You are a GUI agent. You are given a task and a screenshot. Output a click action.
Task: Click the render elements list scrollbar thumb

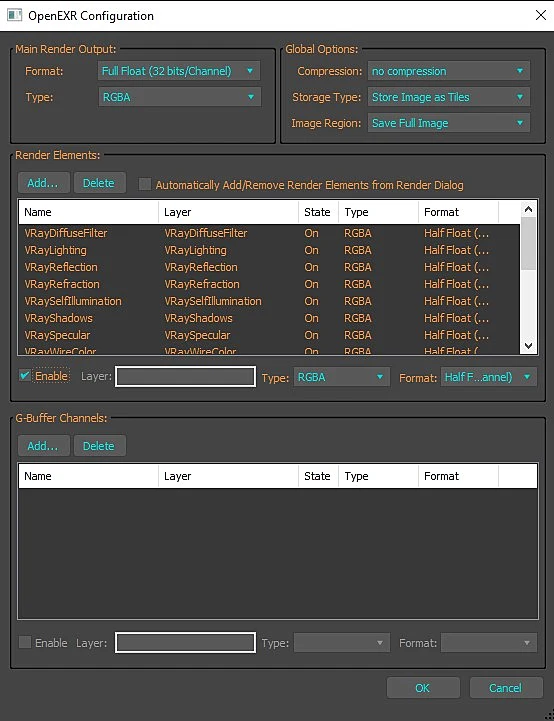[x=528, y=243]
